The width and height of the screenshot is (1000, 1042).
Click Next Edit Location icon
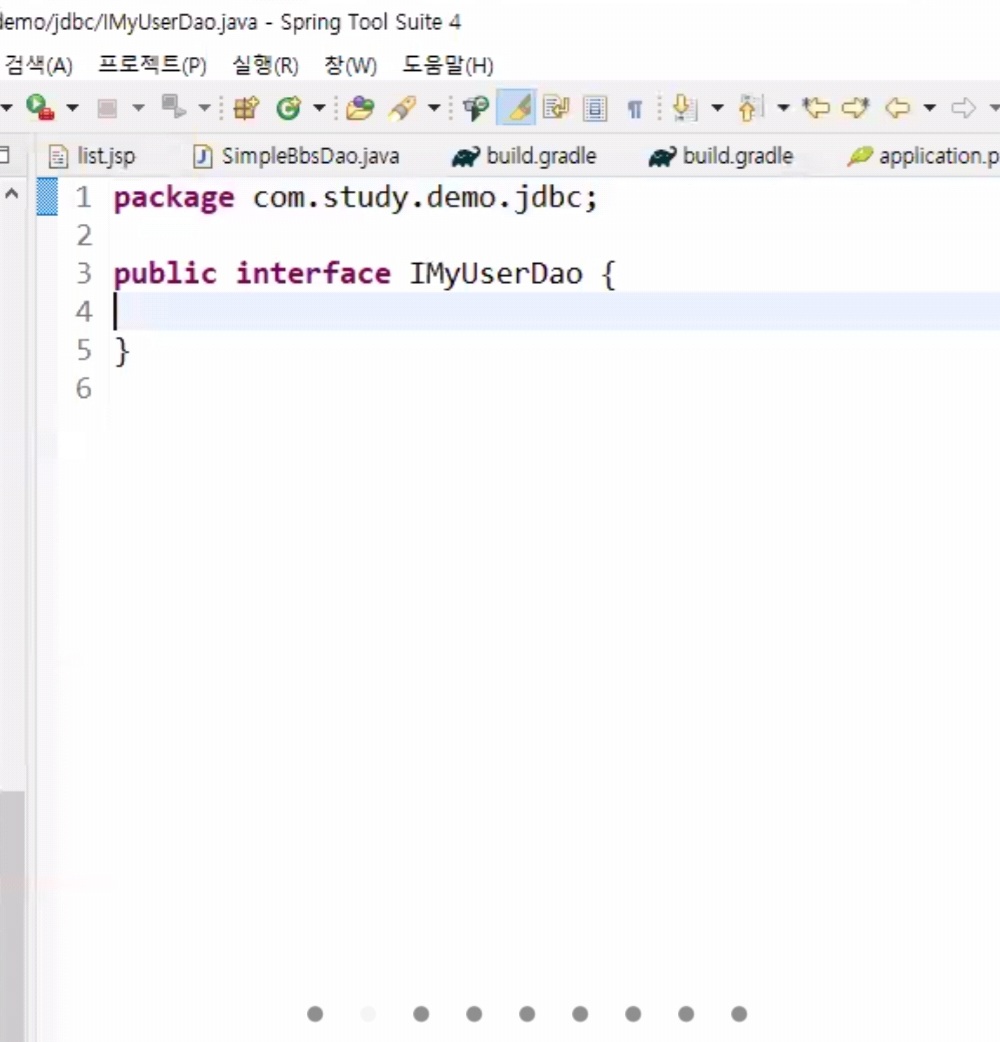[856, 108]
